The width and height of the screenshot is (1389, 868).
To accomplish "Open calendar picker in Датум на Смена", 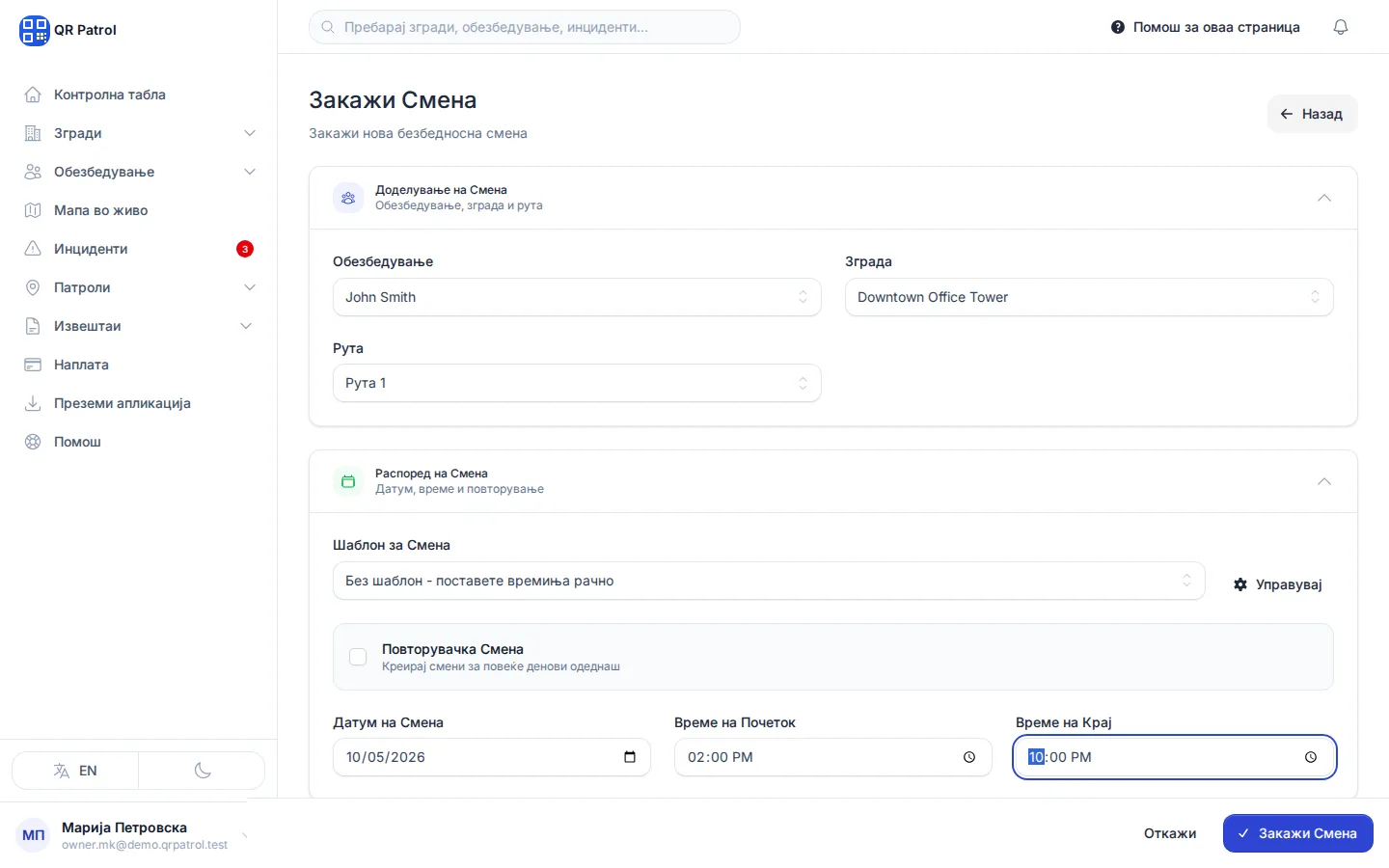I will (630, 757).
